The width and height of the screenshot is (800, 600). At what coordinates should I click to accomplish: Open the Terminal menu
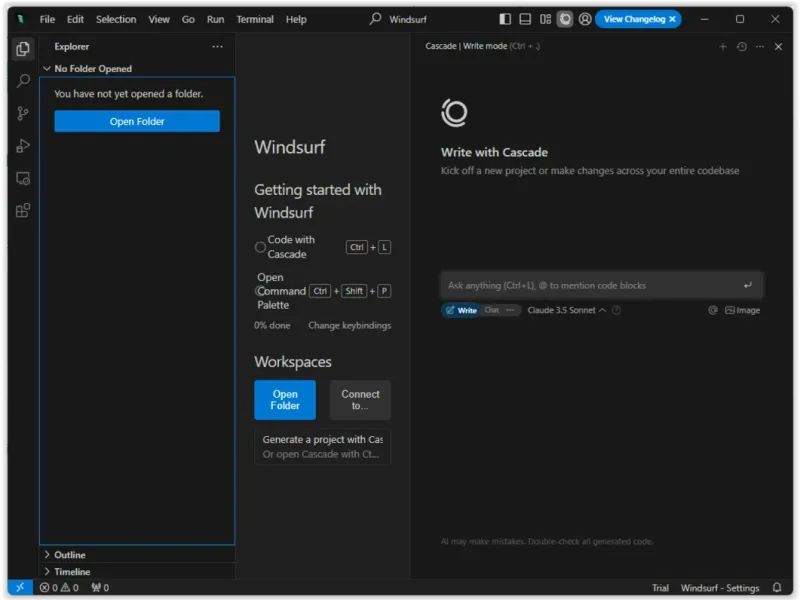255,19
